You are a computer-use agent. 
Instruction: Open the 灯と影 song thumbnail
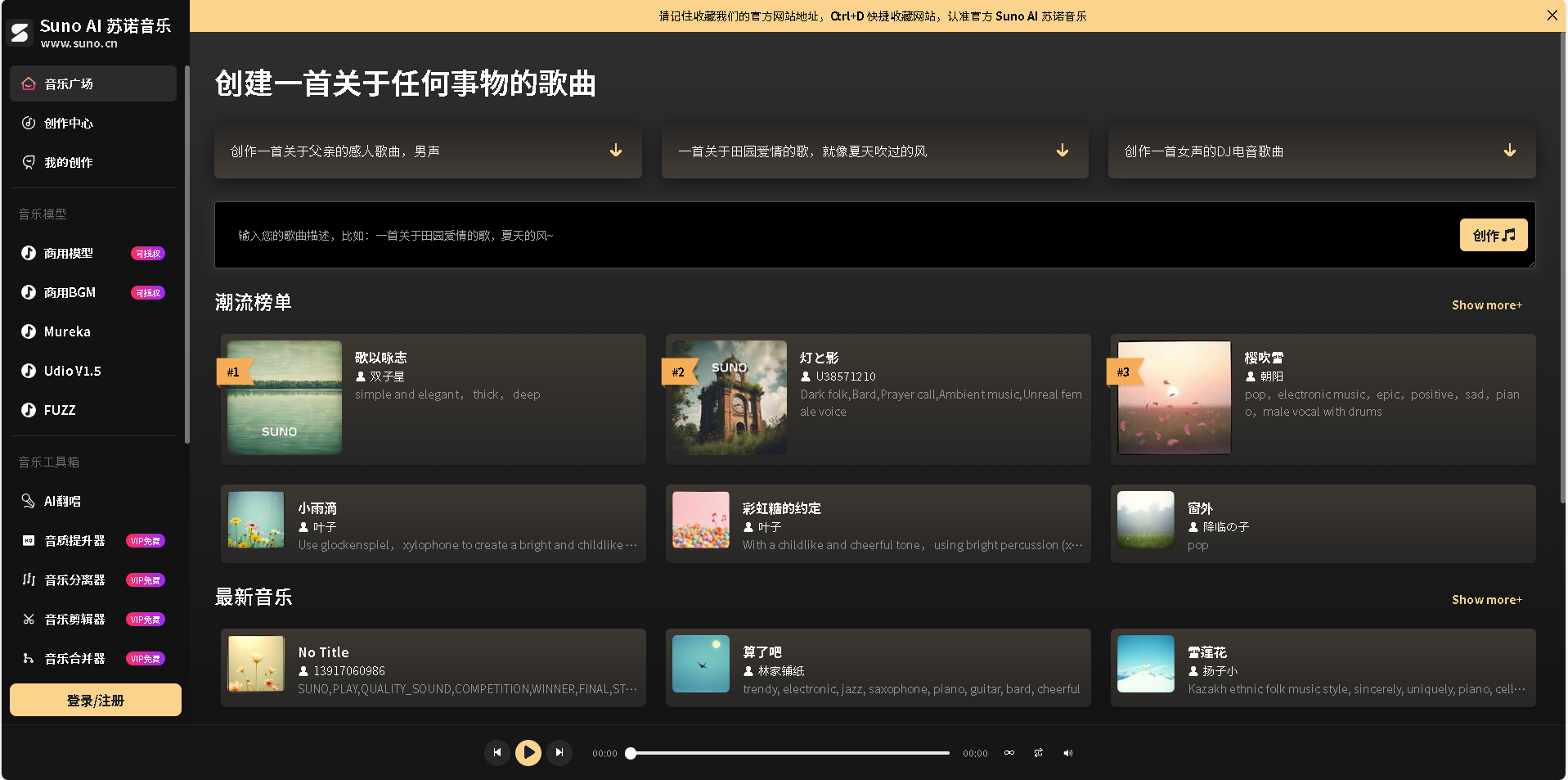coord(726,399)
